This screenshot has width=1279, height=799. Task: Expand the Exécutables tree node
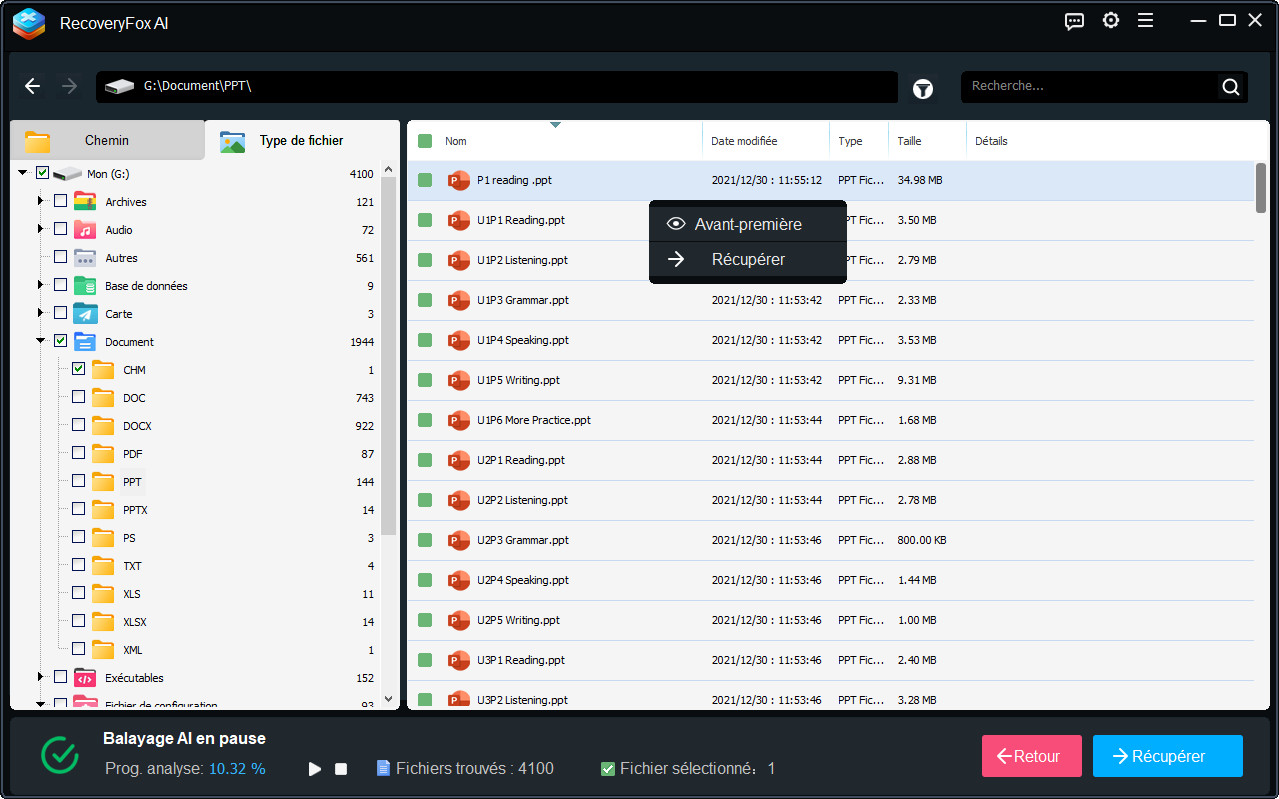point(41,677)
